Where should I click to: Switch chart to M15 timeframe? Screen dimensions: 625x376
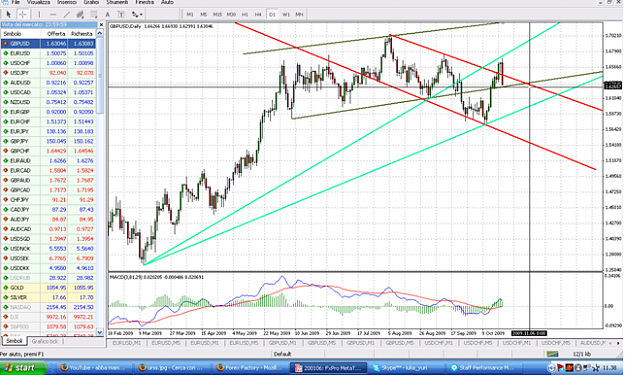(x=217, y=14)
